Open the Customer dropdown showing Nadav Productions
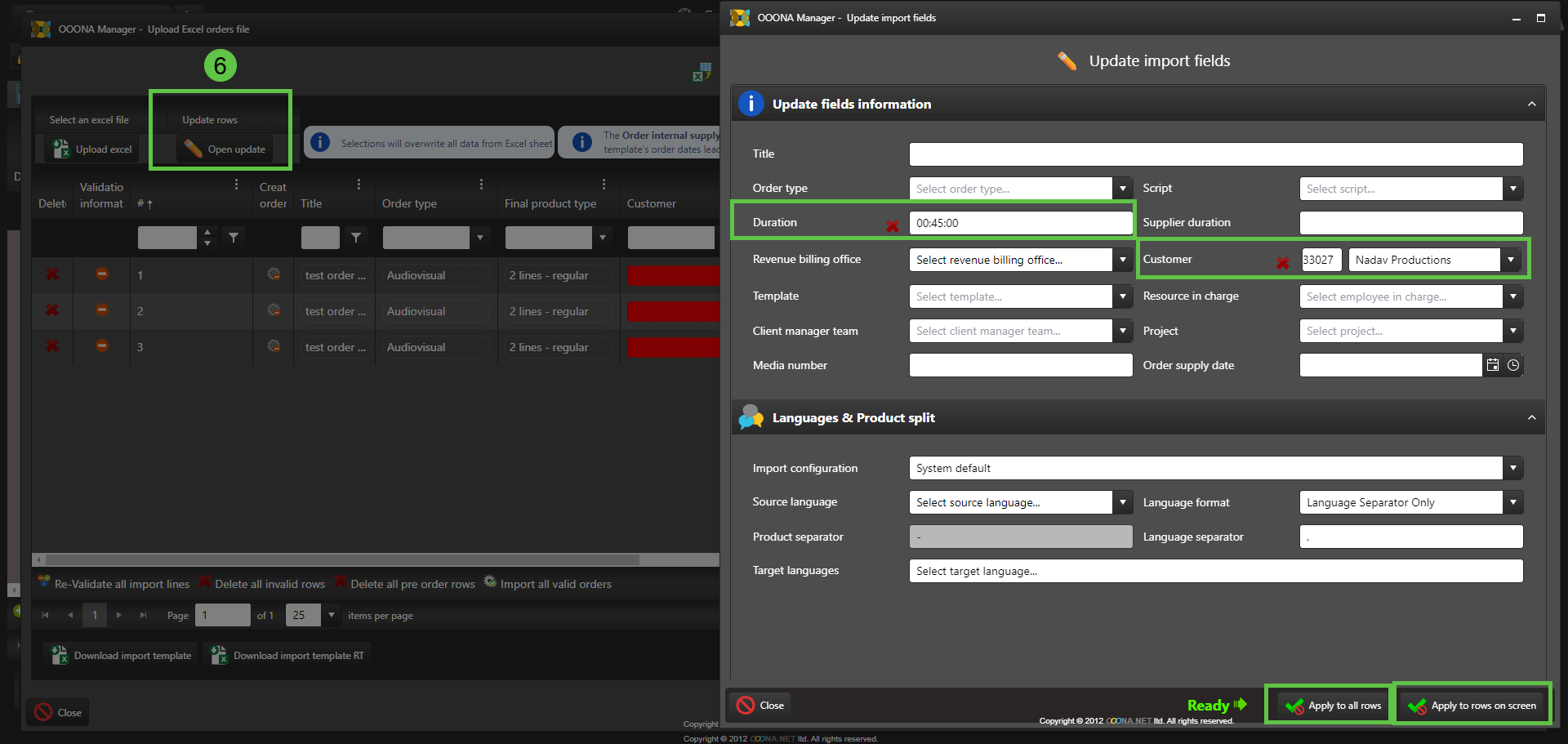The width and height of the screenshot is (1568, 744). point(1511,260)
